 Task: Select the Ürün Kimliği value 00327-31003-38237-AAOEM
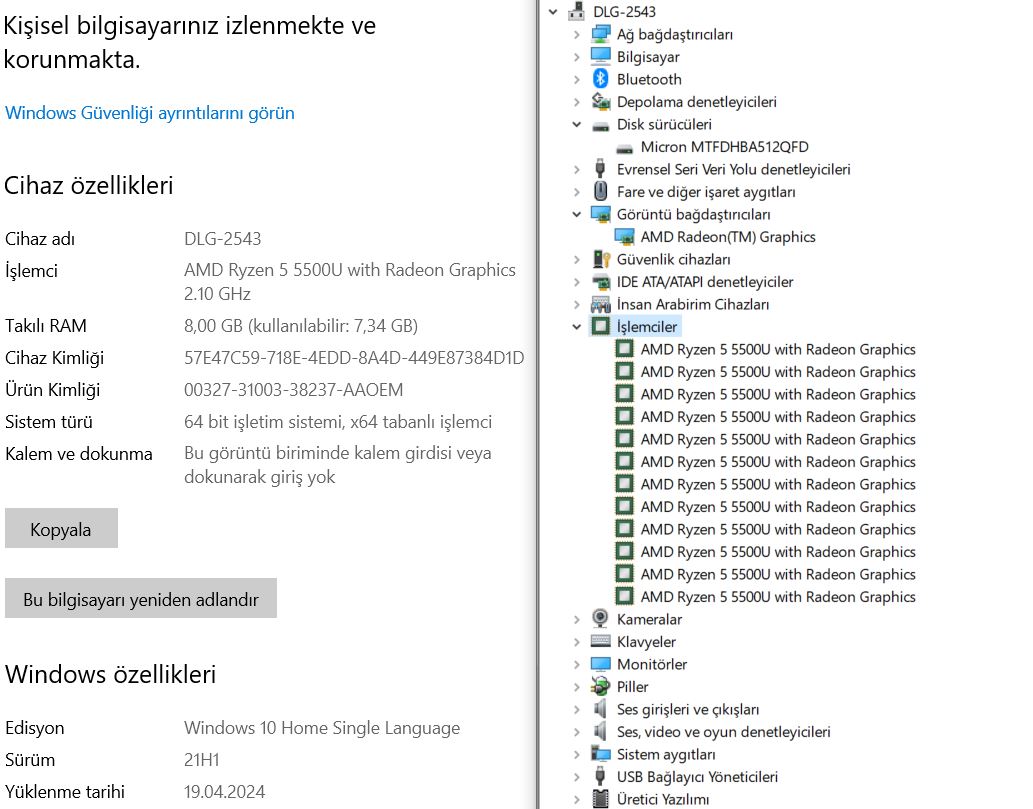point(293,390)
